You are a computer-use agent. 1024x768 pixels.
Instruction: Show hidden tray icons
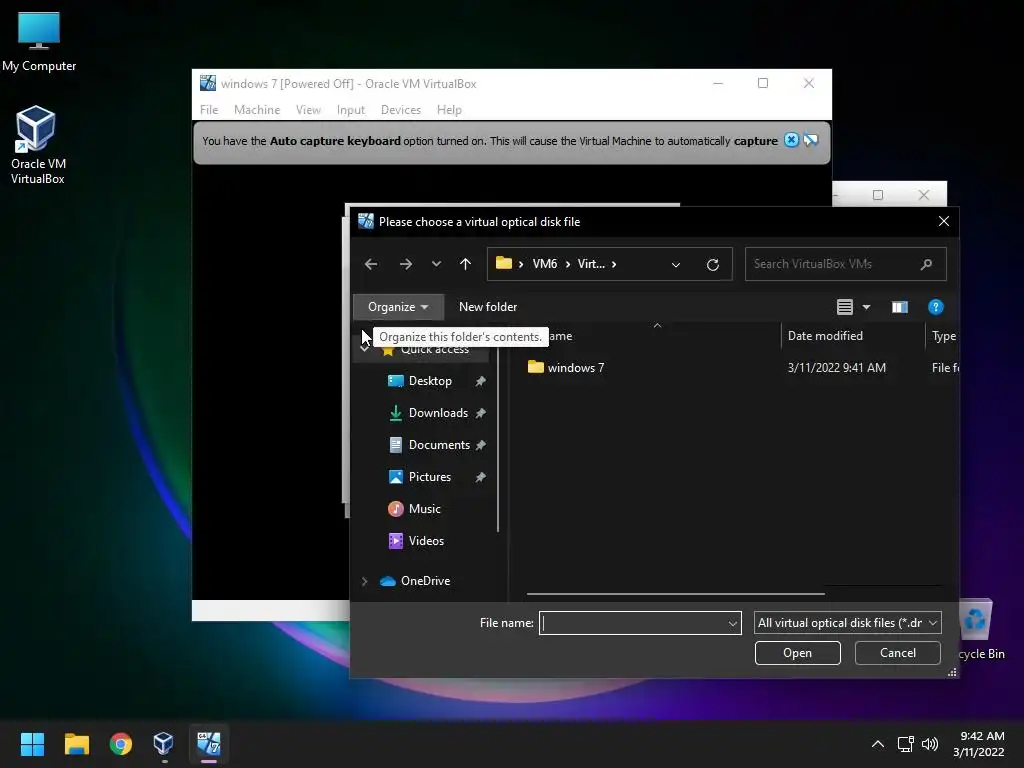click(878, 744)
